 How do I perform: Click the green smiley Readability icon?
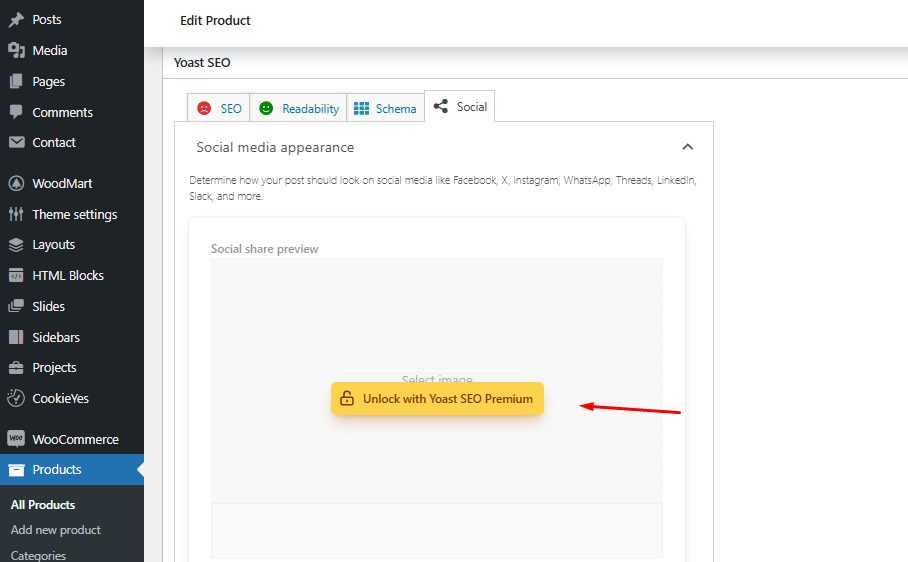pos(266,108)
